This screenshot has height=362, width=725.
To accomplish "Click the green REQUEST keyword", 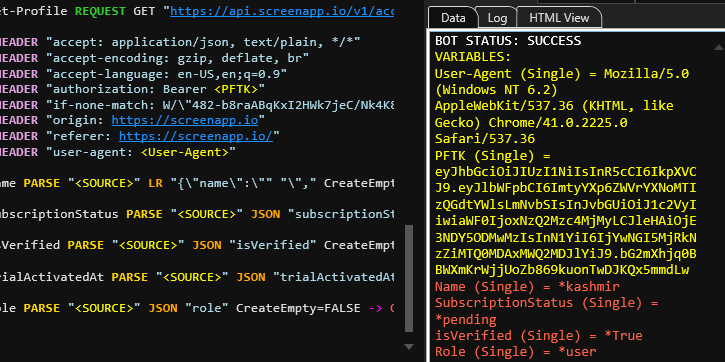I will [101, 11].
